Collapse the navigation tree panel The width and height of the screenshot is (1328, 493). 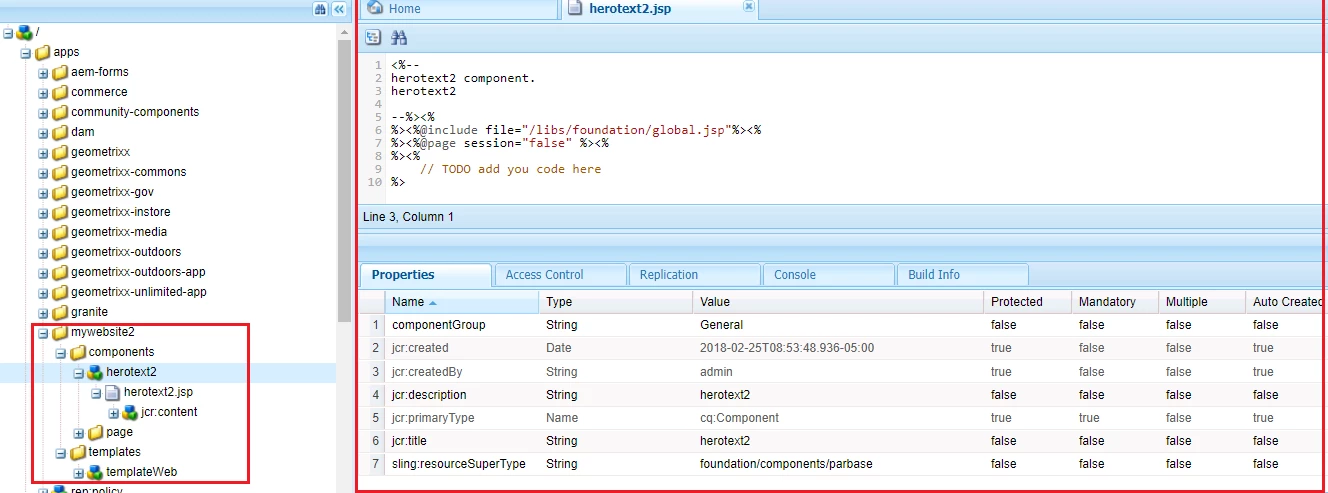(339, 8)
